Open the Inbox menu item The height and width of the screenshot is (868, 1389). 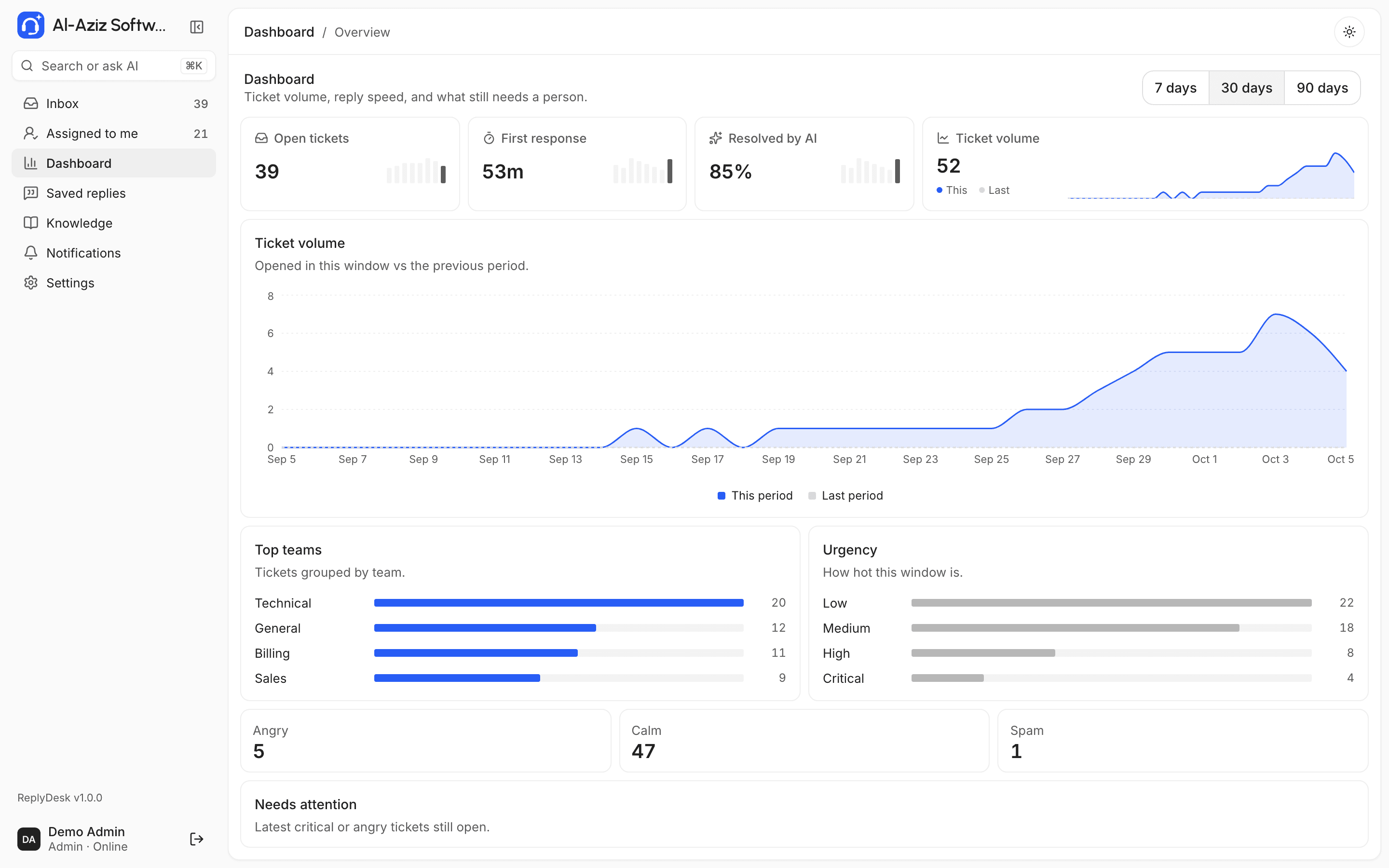click(114, 103)
